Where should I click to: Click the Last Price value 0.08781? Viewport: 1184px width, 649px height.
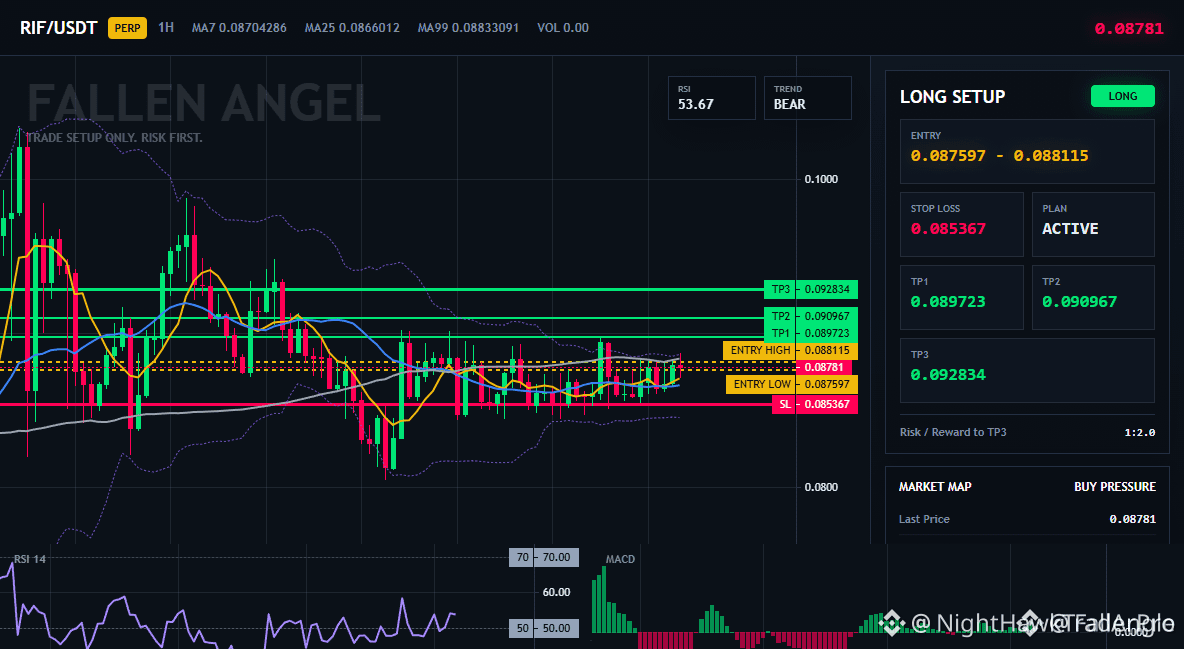click(x=1133, y=519)
